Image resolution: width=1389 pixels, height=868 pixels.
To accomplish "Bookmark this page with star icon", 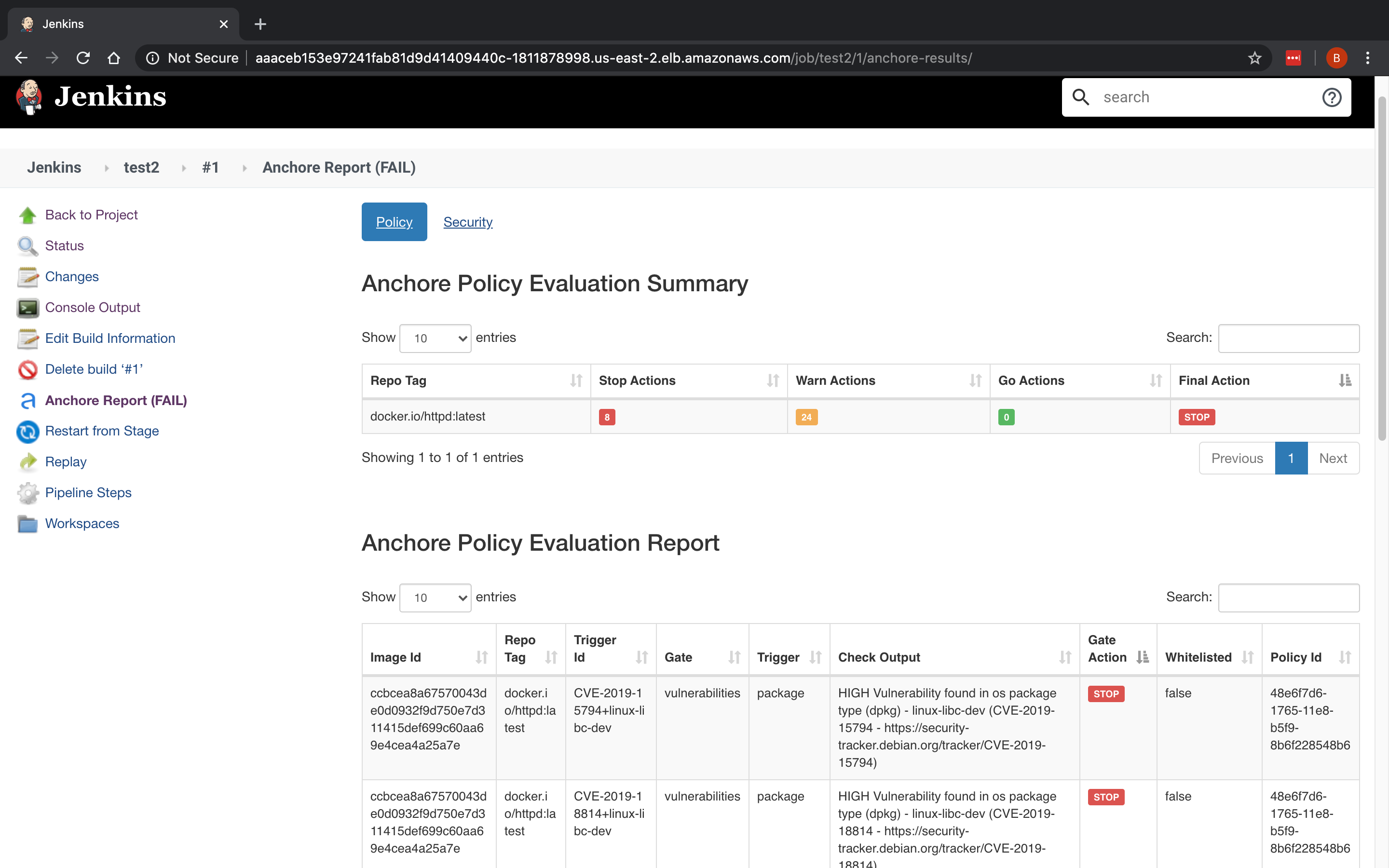I will coord(1255,58).
